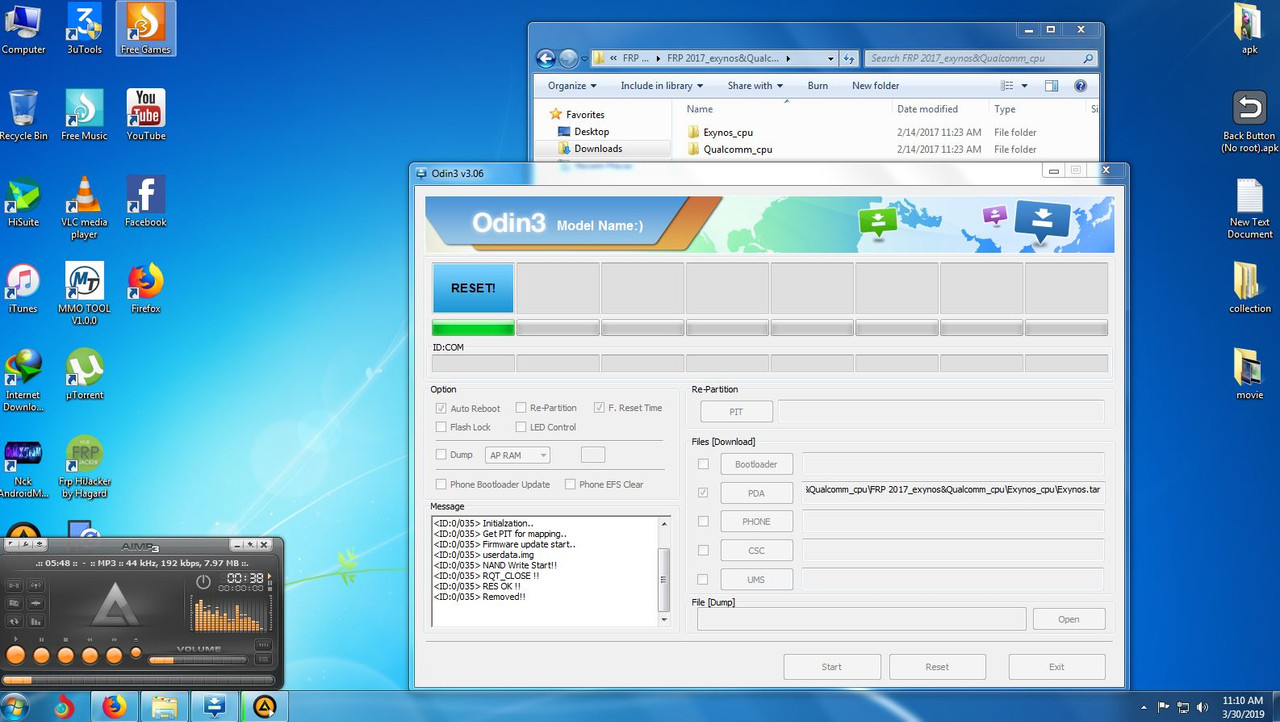This screenshot has width=1280, height=722.
Task: Open the VLC media player icon
Action: point(84,207)
